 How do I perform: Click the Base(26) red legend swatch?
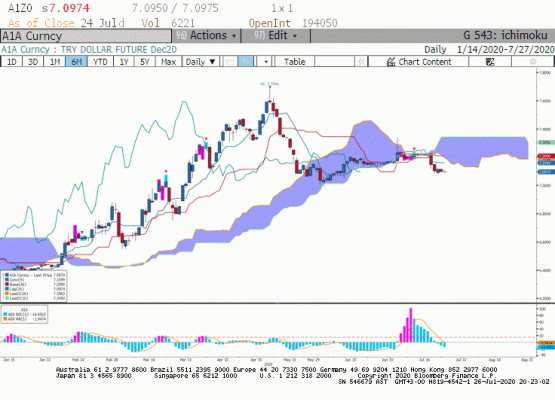pyautogui.click(x=7, y=284)
